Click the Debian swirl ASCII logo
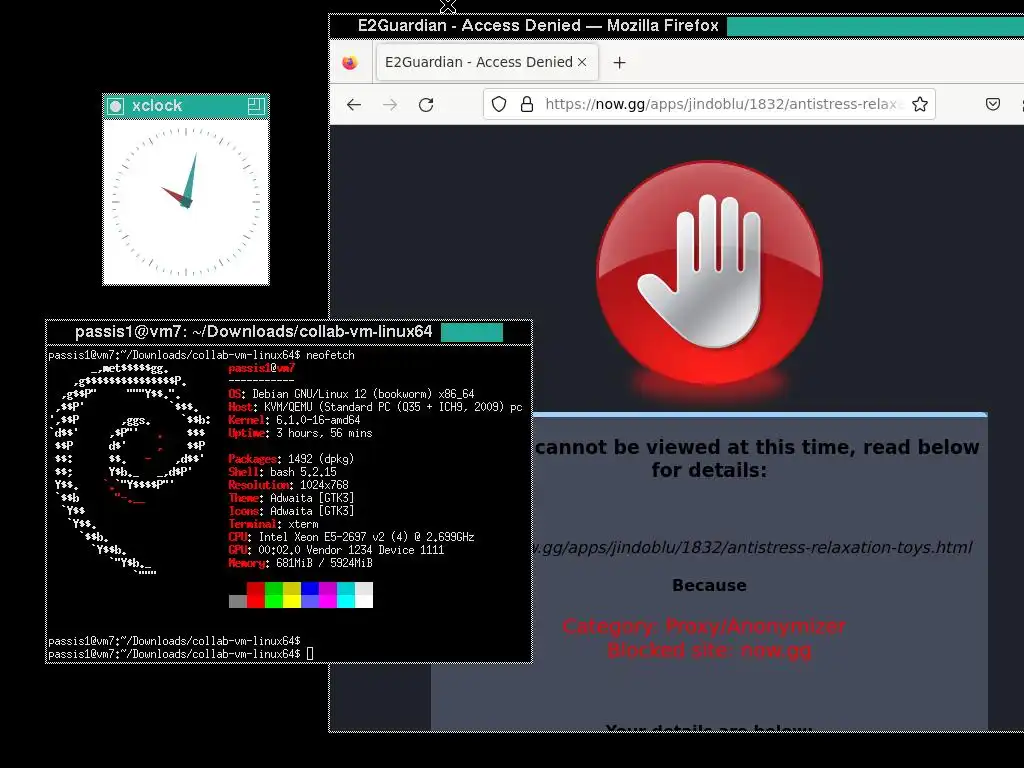The width and height of the screenshot is (1024, 768). (131, 469)
